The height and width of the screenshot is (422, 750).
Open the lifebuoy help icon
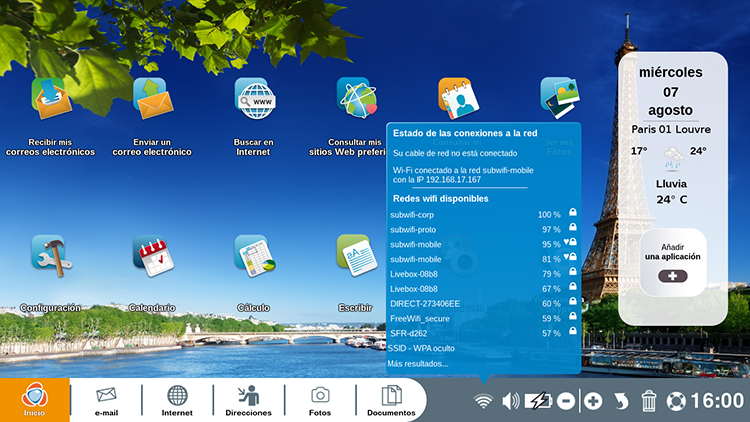pos(677,401)
